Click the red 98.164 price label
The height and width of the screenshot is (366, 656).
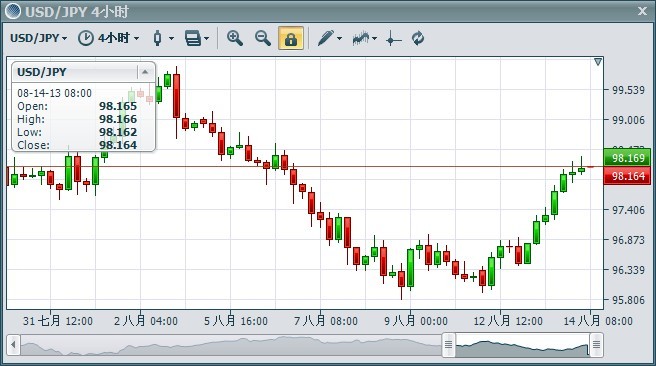(x=627, y=176)
